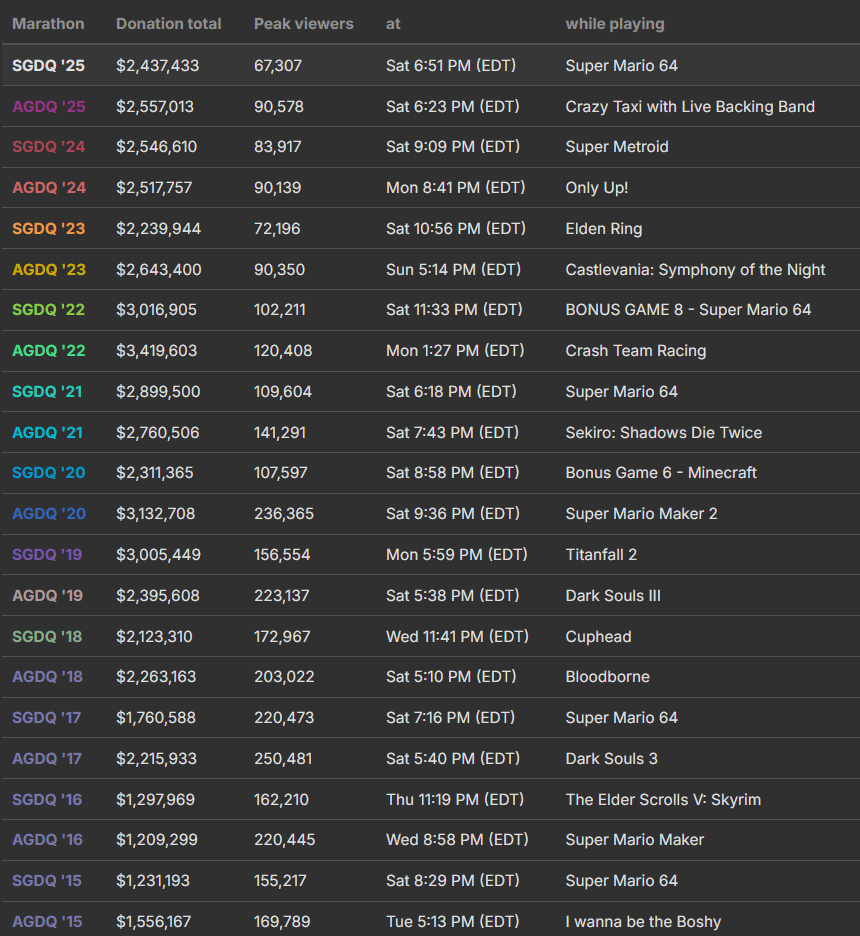Select the 'Elden Ring' game cell
Viewport: 860px width, 936px height.
tap(604, 229)
